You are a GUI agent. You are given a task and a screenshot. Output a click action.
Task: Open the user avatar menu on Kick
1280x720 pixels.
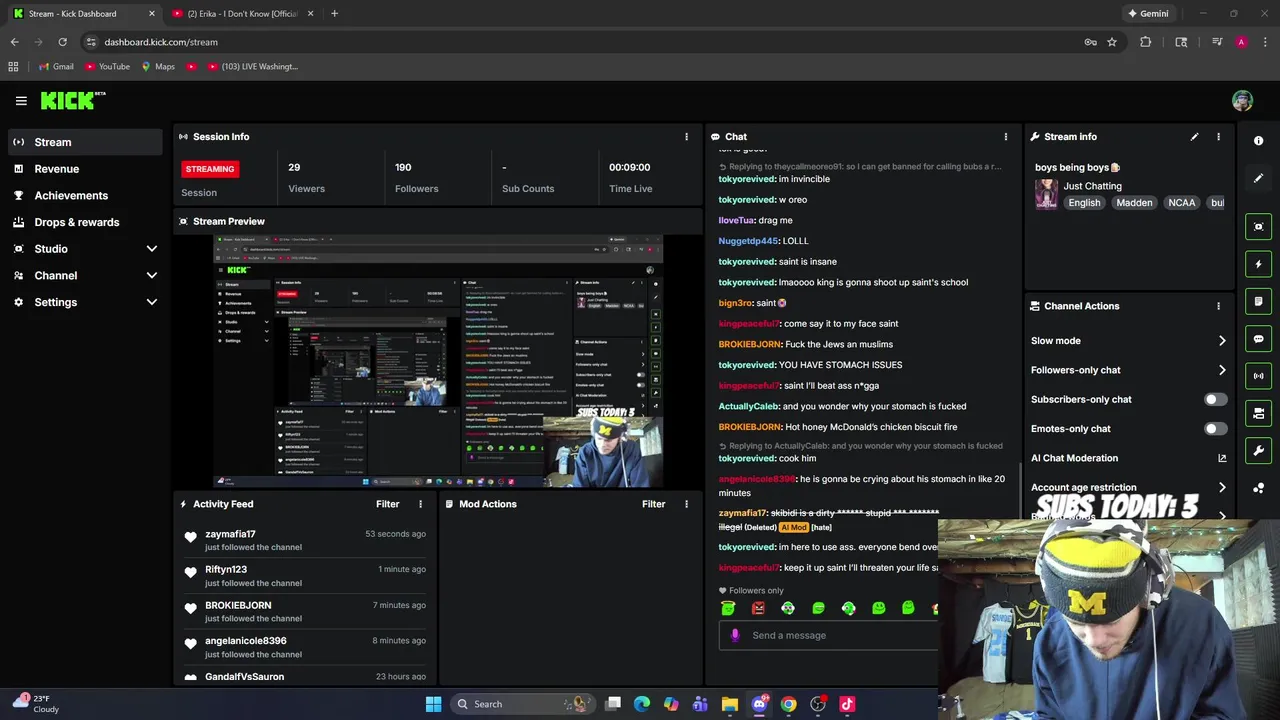1242,101
